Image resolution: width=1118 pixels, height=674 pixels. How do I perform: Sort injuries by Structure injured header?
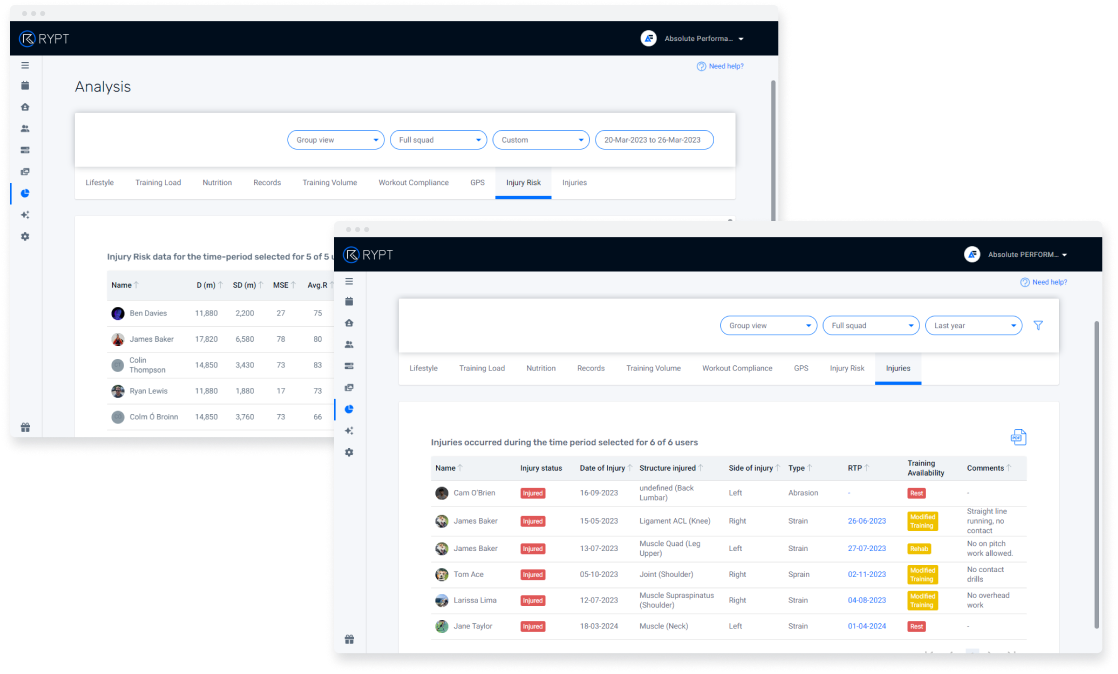tap(671, 469)
